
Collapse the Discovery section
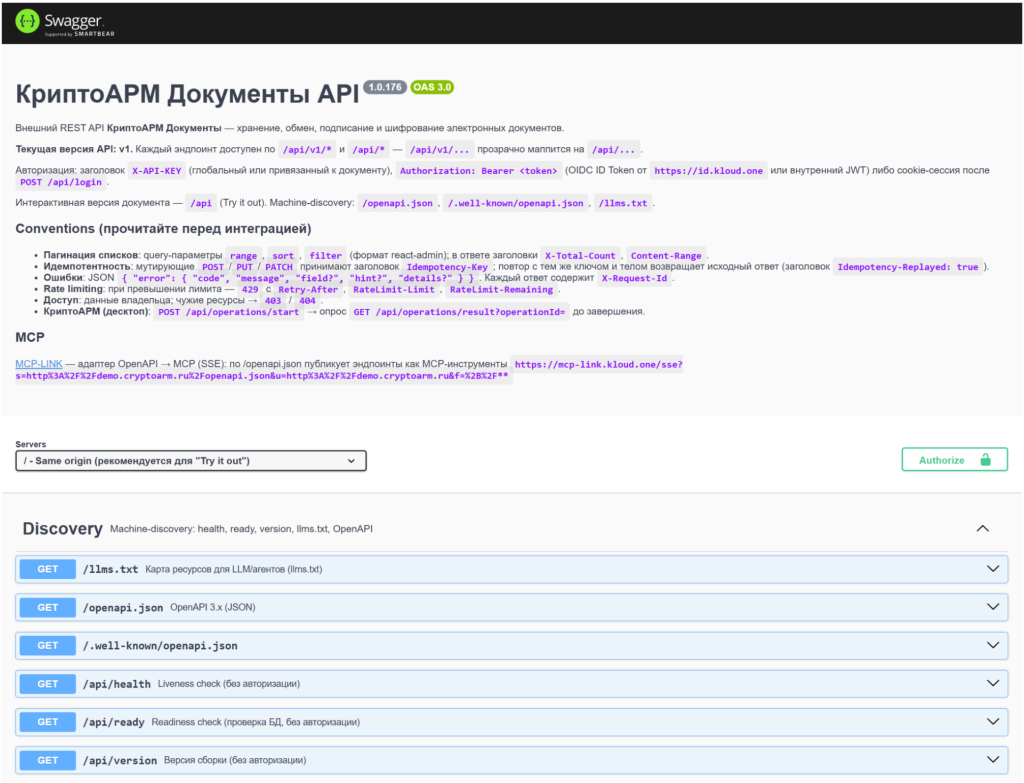982,528
